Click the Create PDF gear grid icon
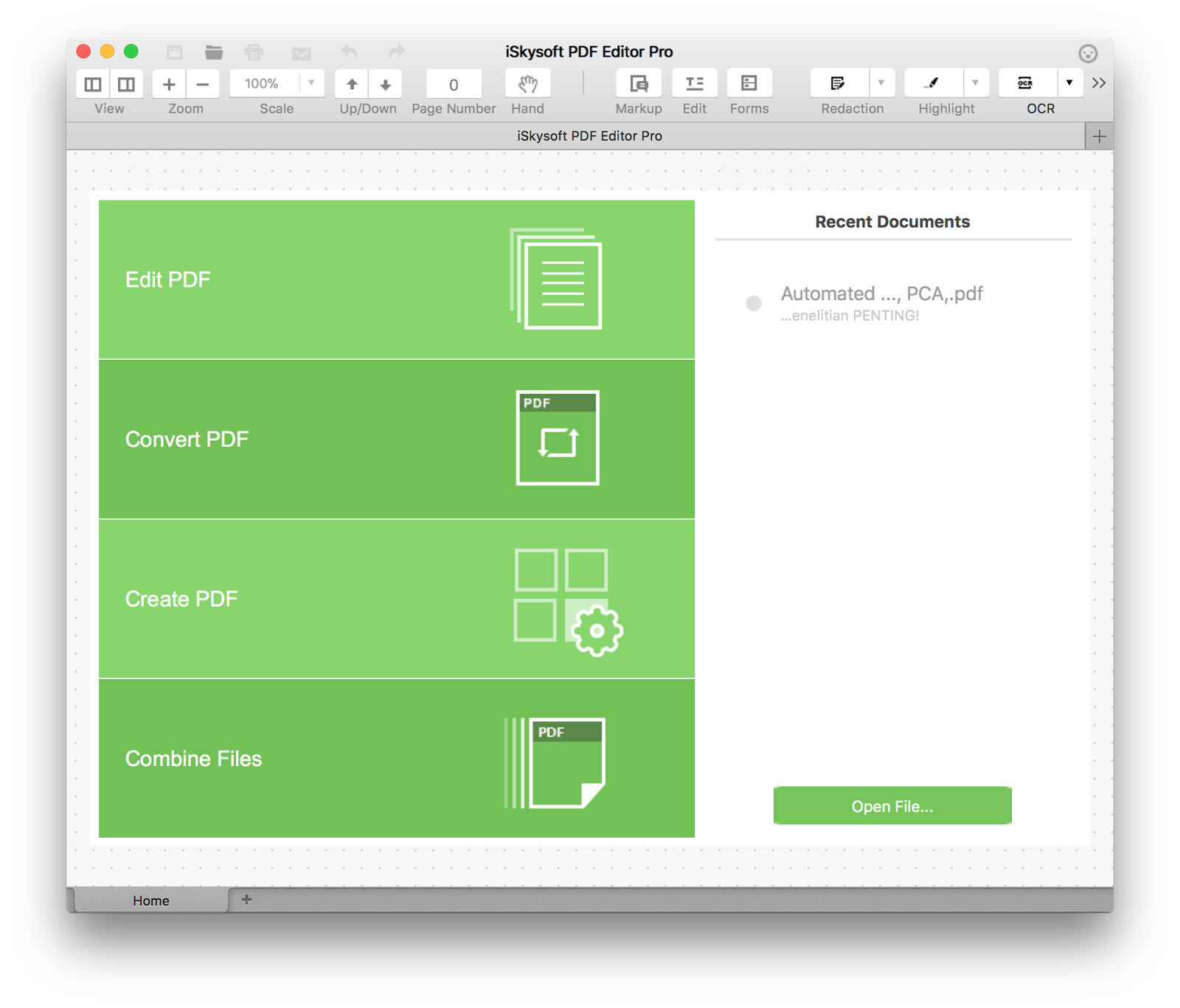Screen dimensions: 1180x1008 click(x=568, y=602)
